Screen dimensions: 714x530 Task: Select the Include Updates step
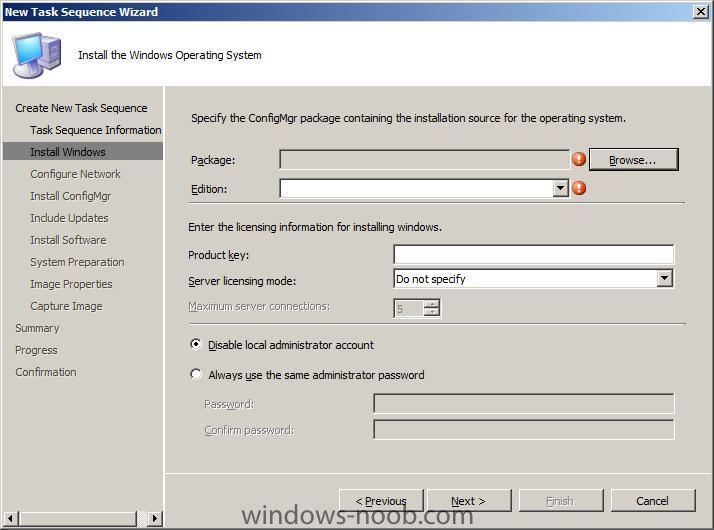pyautogui.click(x=69, y=218)
